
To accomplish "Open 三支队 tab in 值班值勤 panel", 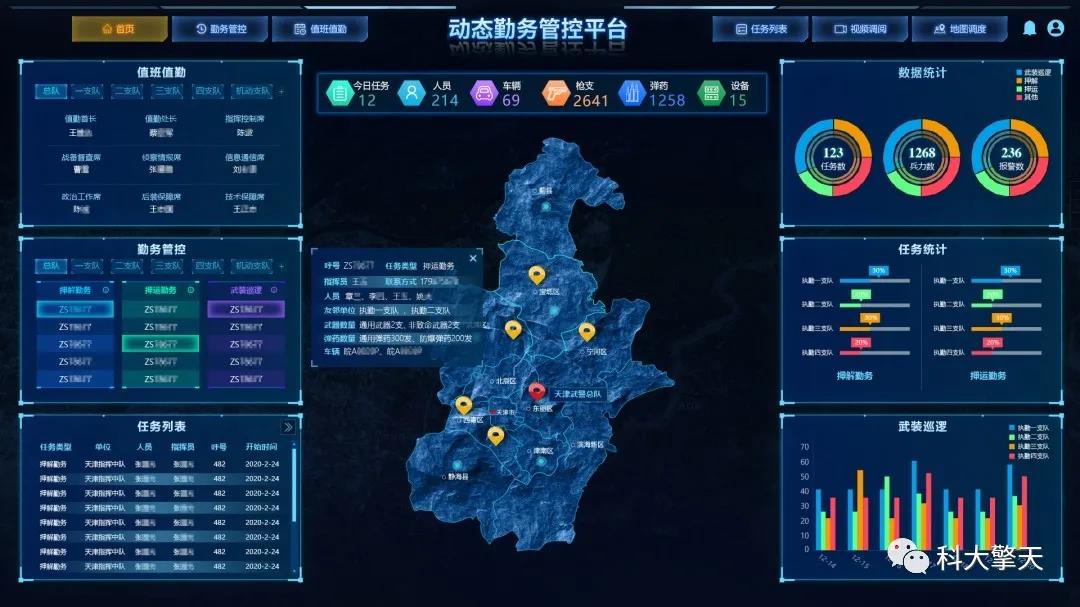I will (167, 91).
